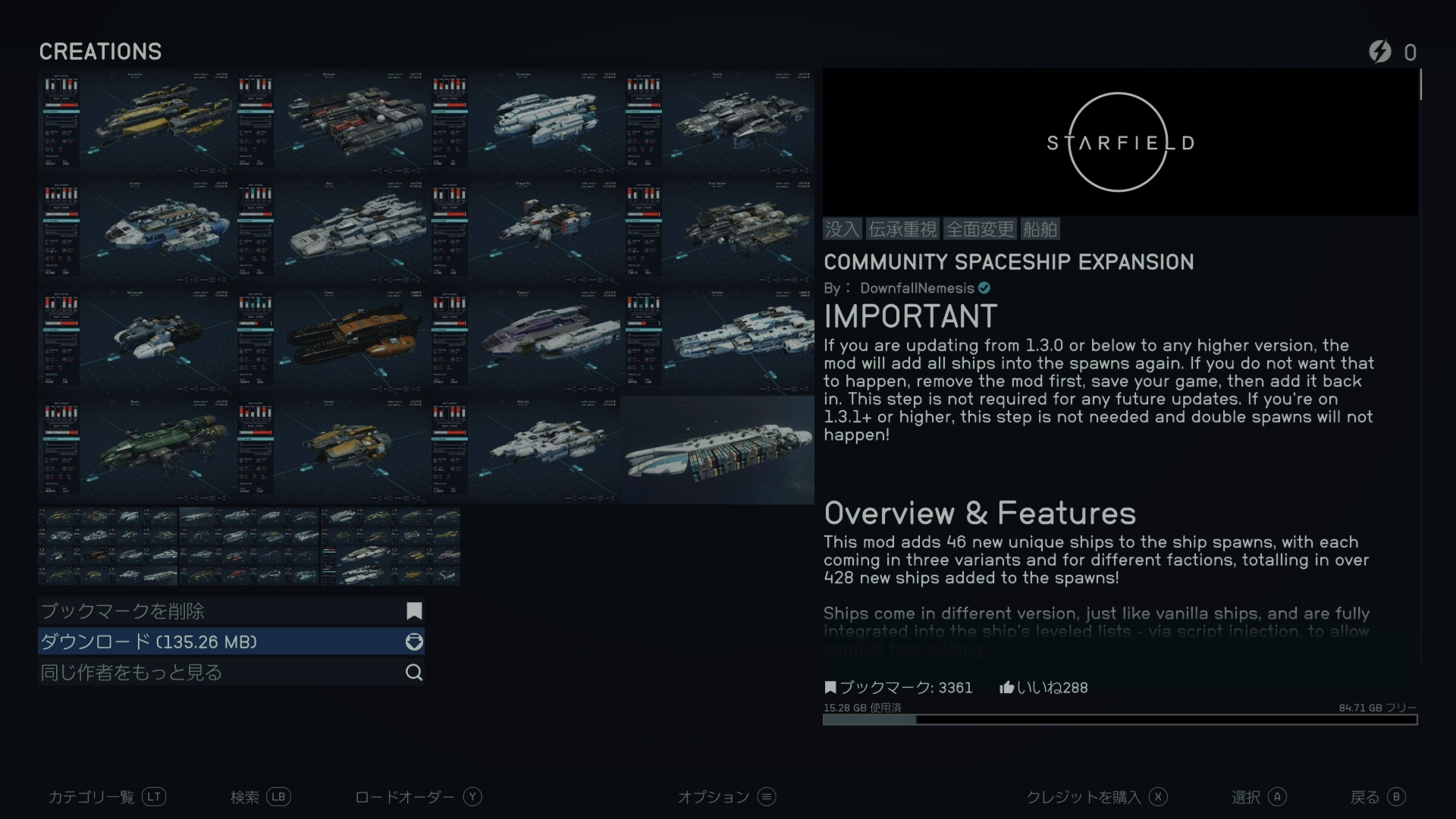Select the third ship gallery thumbnail

coord(390,546)
